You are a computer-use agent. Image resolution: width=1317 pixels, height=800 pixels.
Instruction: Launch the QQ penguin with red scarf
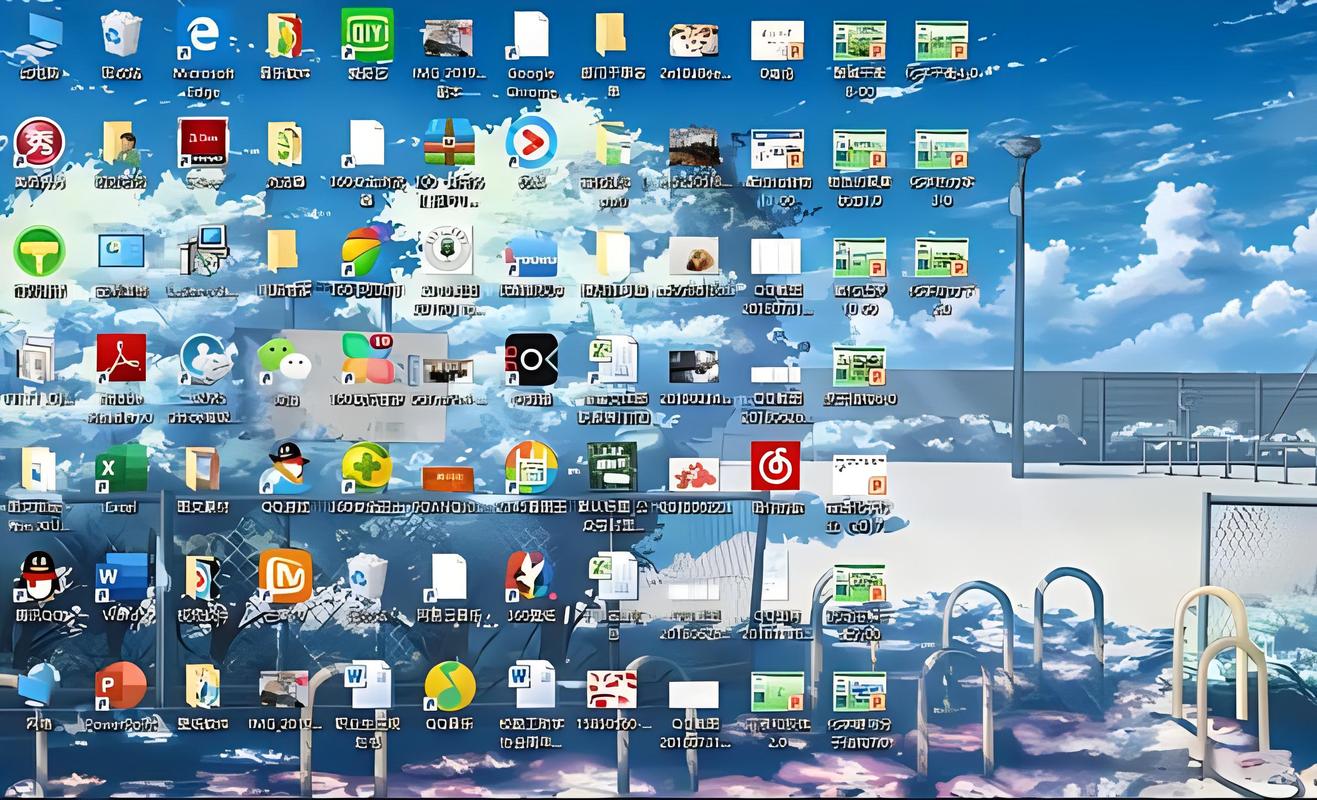[x=39, y=576]
